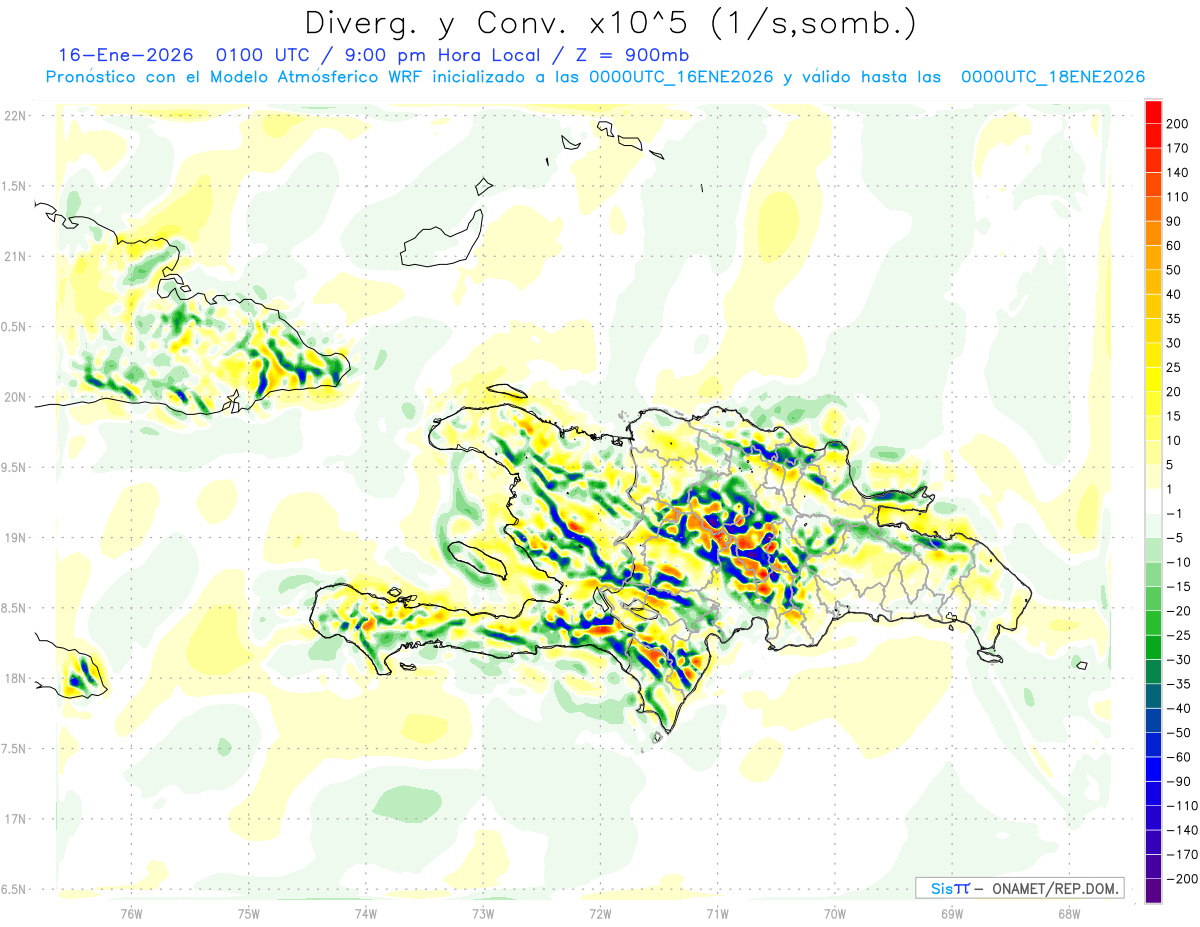Screen dimensions: 1200x927
Task: Click the purple swatch below -200 in colorbar
Action: 1153,890
